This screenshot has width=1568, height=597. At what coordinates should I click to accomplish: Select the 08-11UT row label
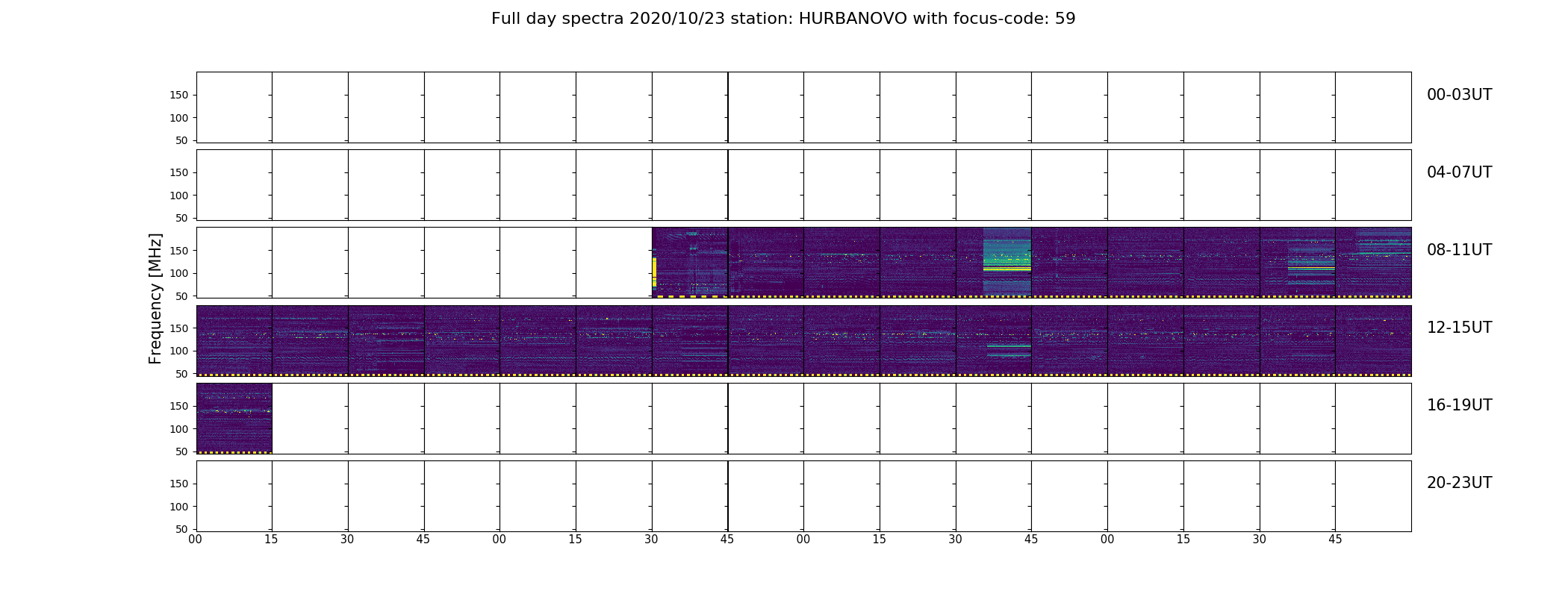click(1459, 250)
